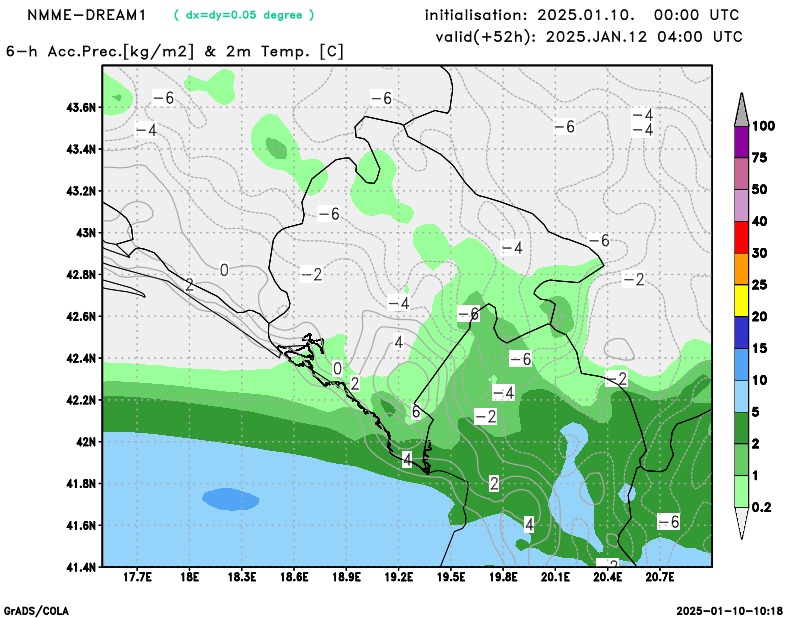Select the purple 75-100 legend color
Viewport: 800px width, 618px height.
pyautogui.click(x=741, y=142)
